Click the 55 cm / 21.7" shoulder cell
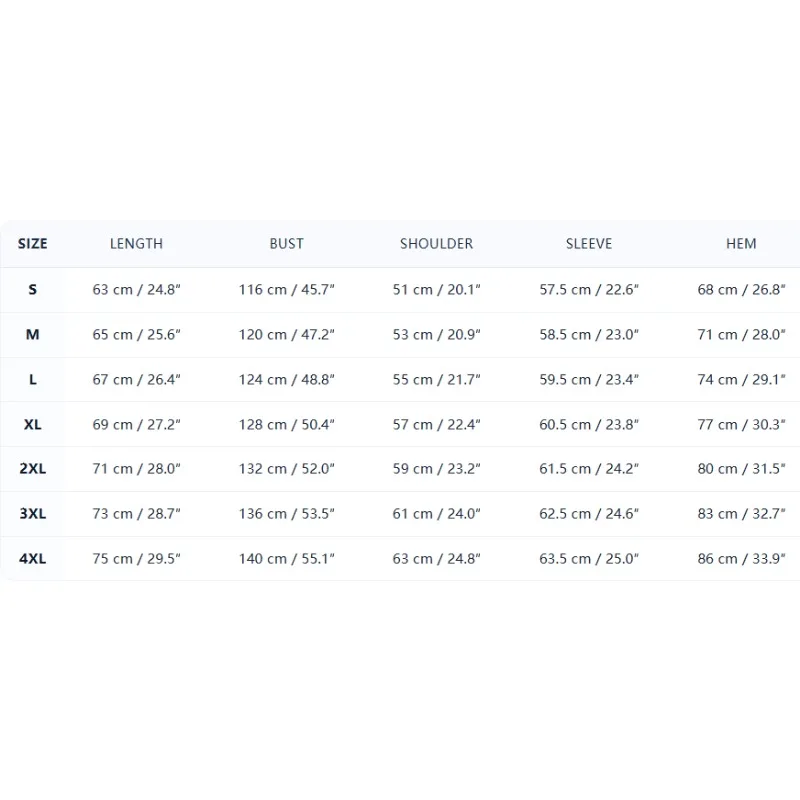 436,380
